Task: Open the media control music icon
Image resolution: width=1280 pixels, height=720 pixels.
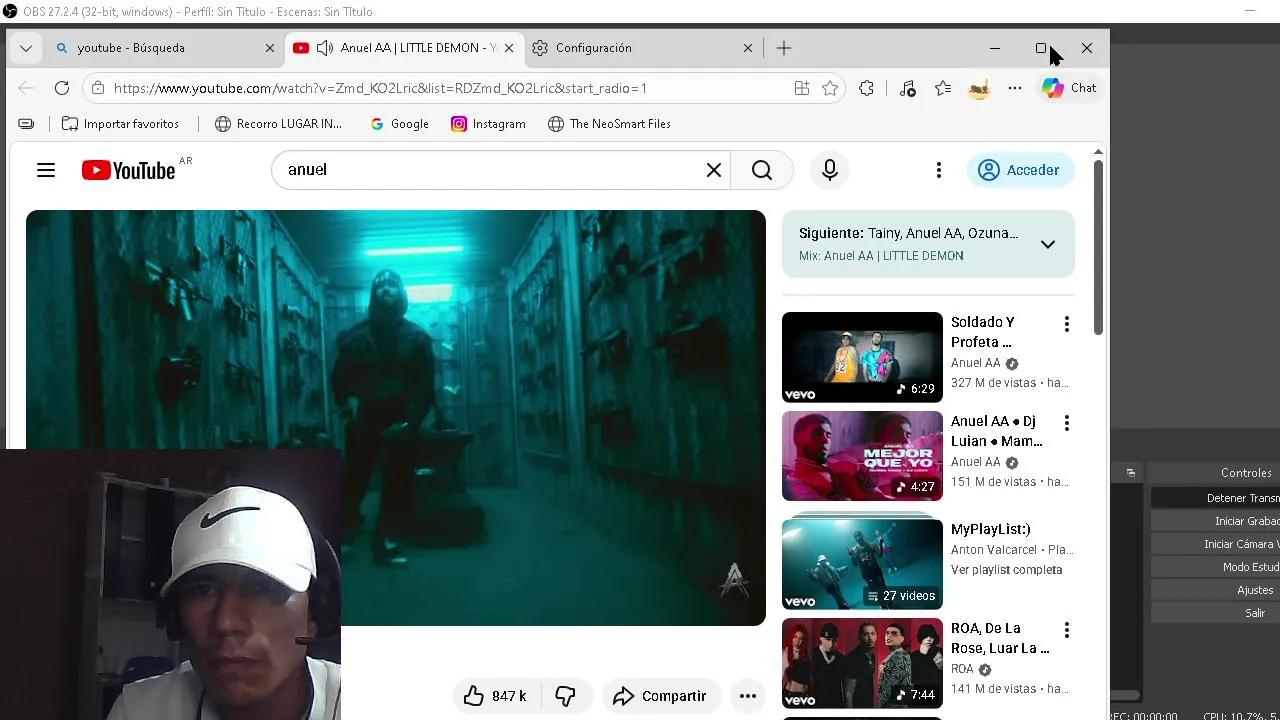Action: point(907,88)
